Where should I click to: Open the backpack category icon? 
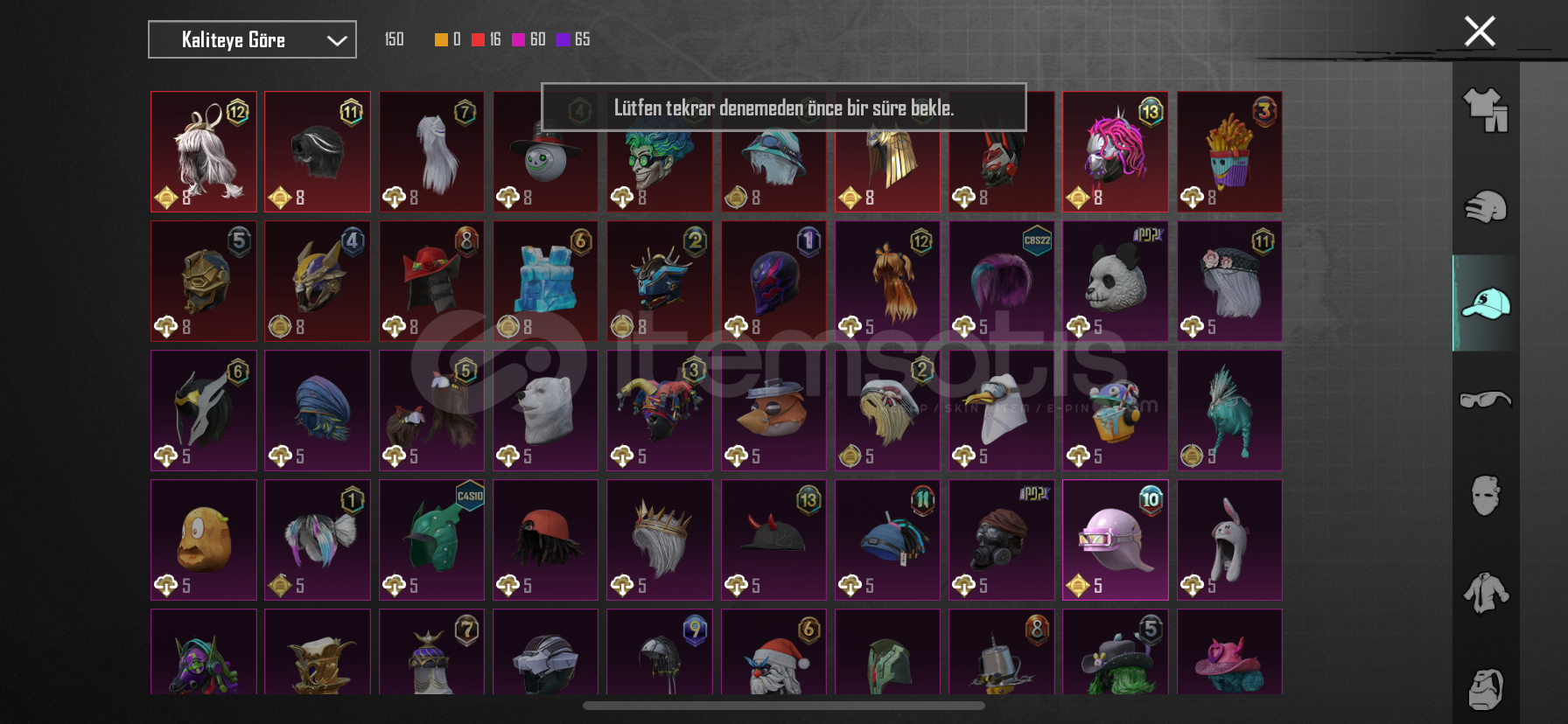(x=1486, y=689)
